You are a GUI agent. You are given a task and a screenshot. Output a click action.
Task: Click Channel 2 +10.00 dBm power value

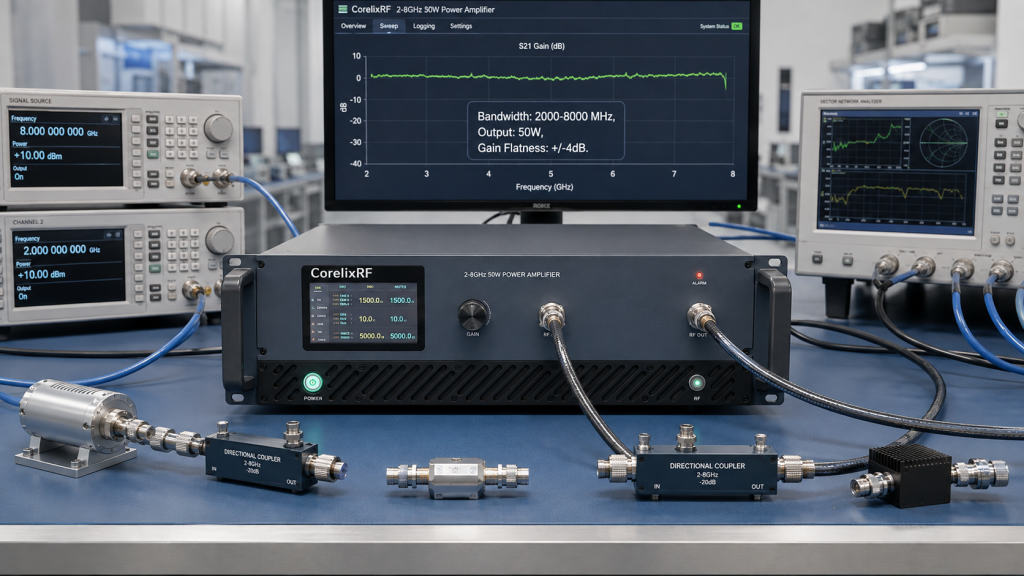coord(41,274)
